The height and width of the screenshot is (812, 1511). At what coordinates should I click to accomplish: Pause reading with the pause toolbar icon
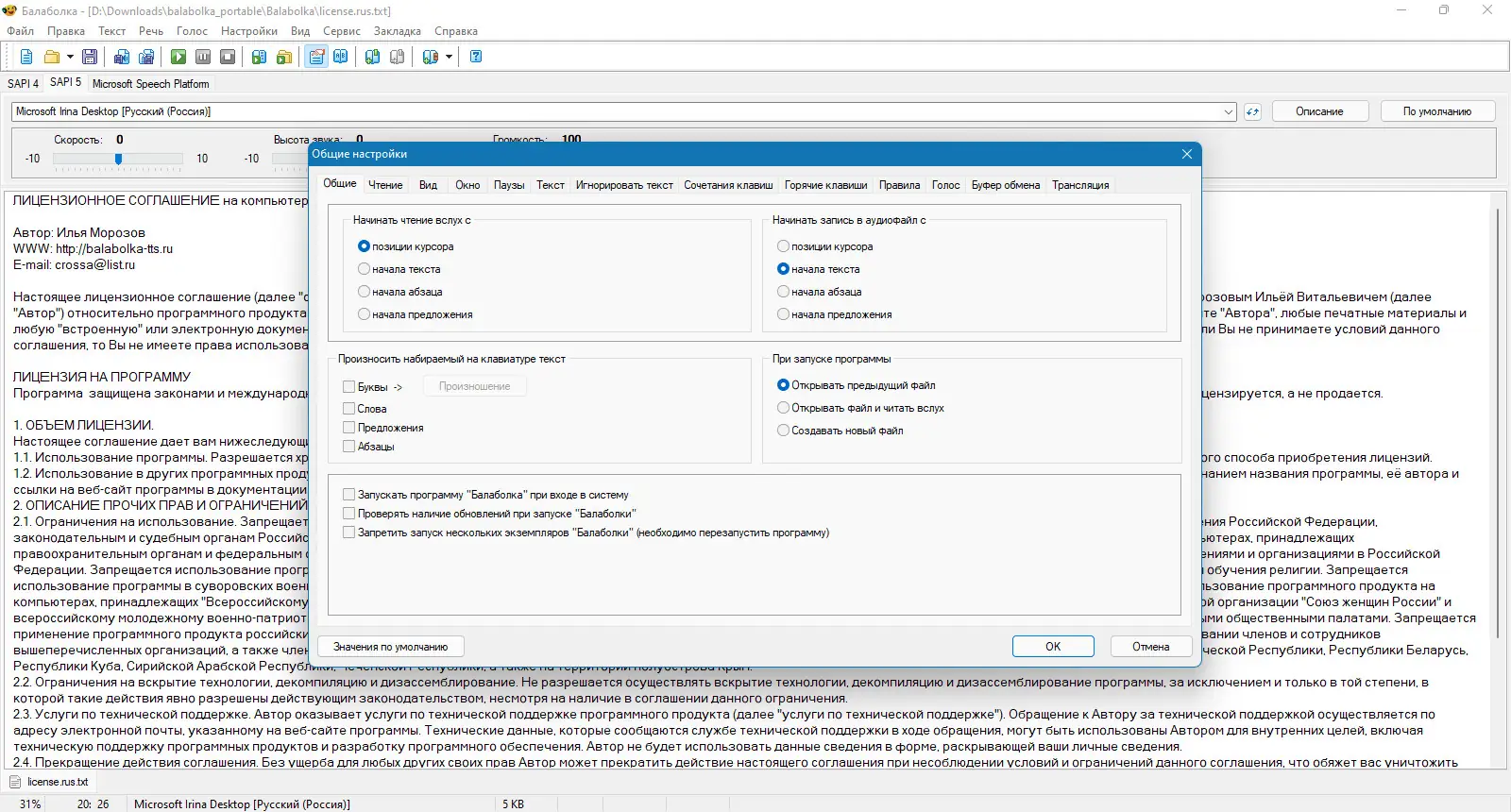point(203,57)
